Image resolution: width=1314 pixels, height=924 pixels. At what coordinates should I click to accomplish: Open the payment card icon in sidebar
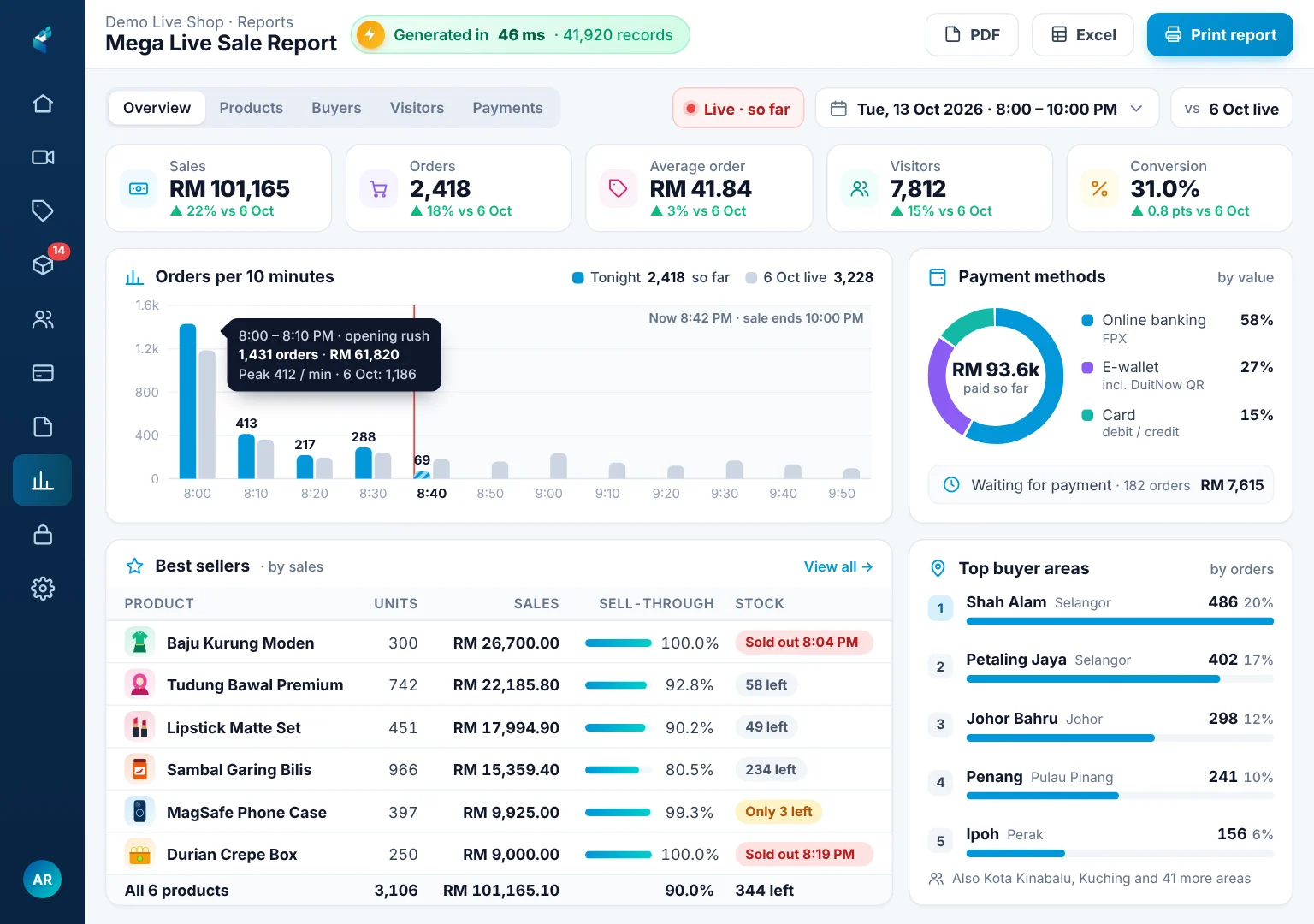(x=43, y=373)
